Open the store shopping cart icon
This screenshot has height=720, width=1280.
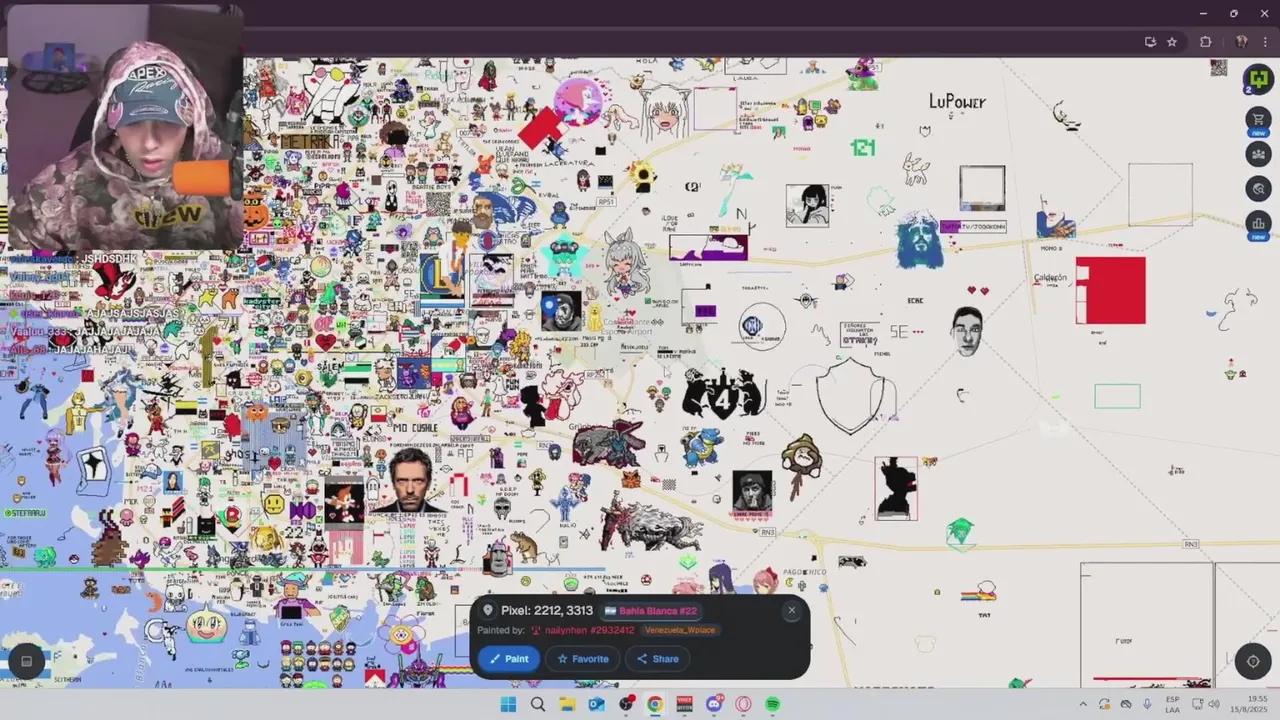coord(1258,120)
